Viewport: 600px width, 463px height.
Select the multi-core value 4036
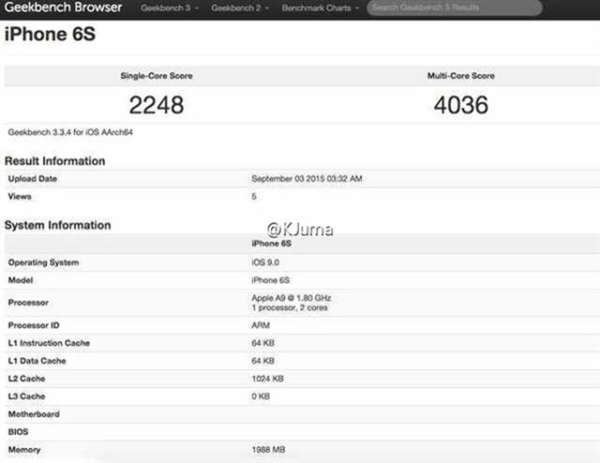[461, 105]
